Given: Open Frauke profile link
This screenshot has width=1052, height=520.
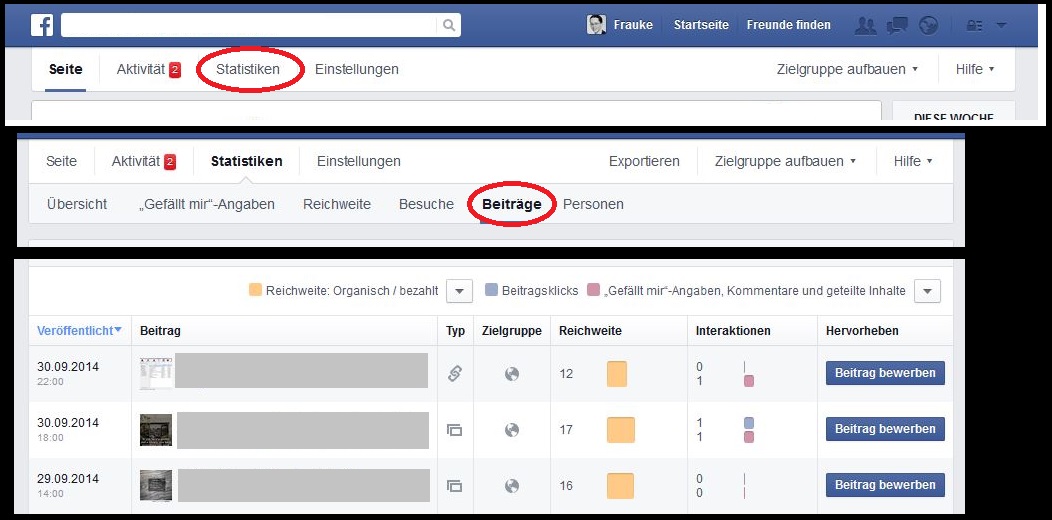Looking at the screenshot, I should click(633, 25).
